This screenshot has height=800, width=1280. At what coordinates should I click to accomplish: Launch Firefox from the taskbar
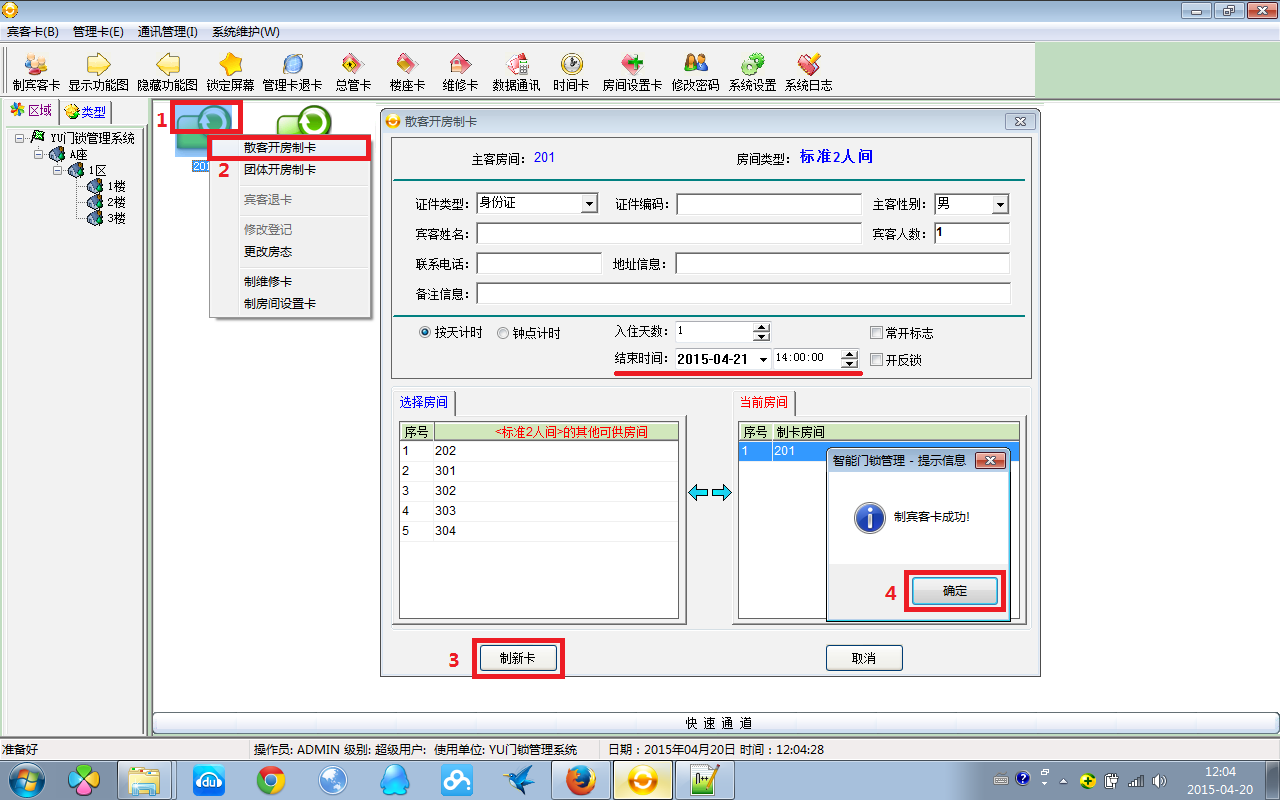pyautogui.click(x=580, y=779)
